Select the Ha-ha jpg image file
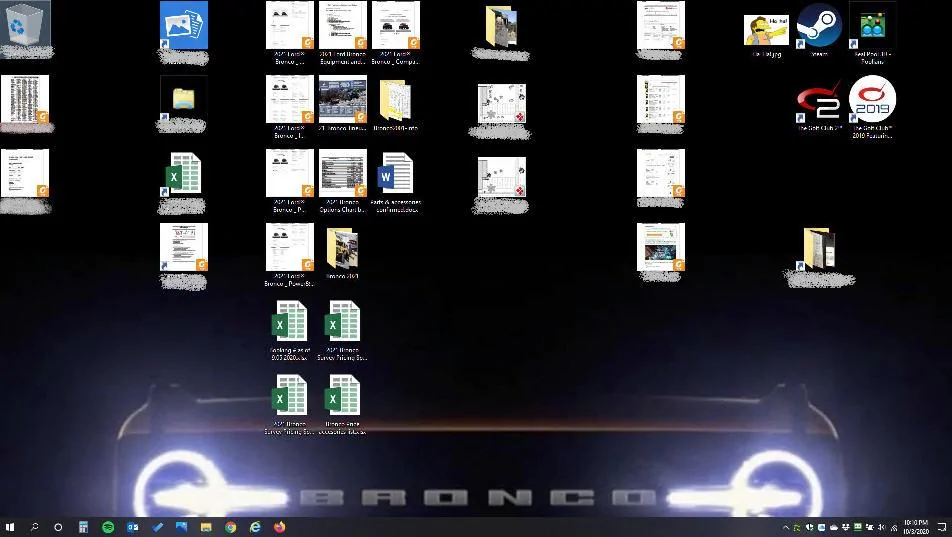The height and width of the screenshot is (537, 952). coord(766,34)
